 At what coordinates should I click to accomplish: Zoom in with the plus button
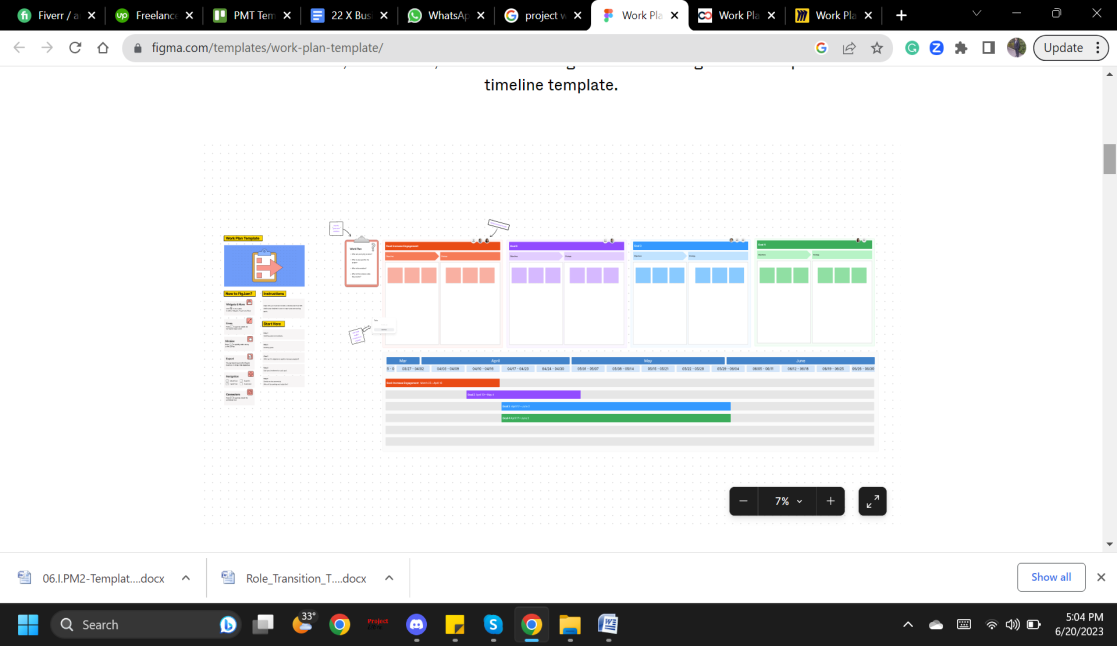click(830, 501)
